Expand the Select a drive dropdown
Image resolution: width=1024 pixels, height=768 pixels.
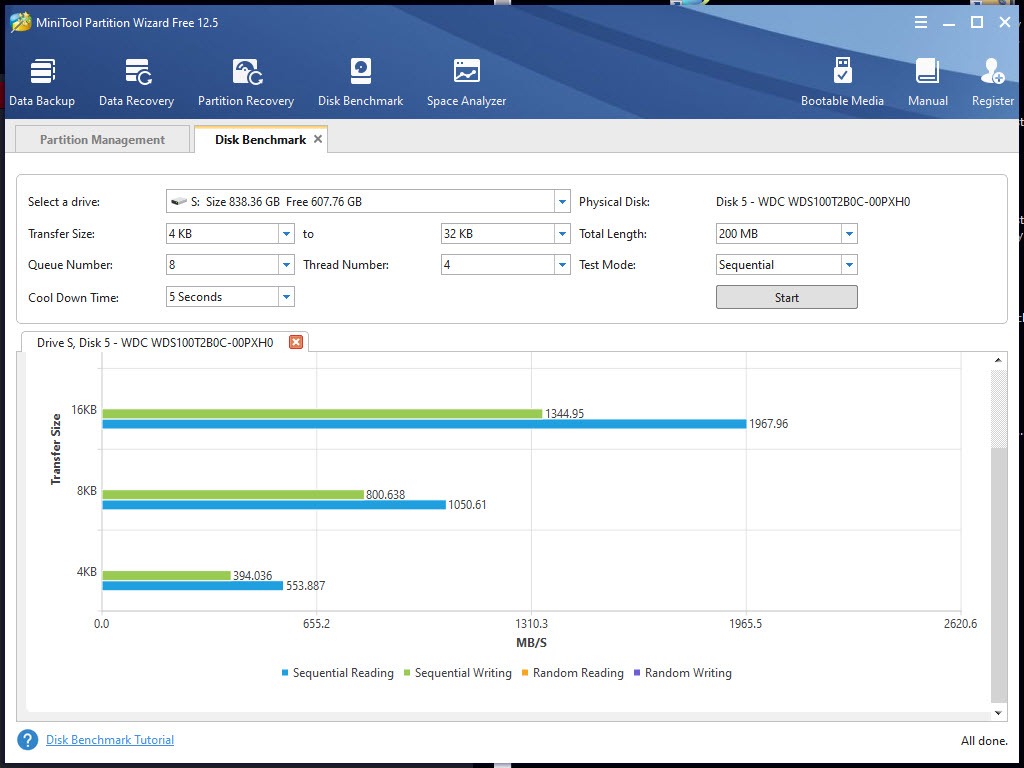(562, 202)
